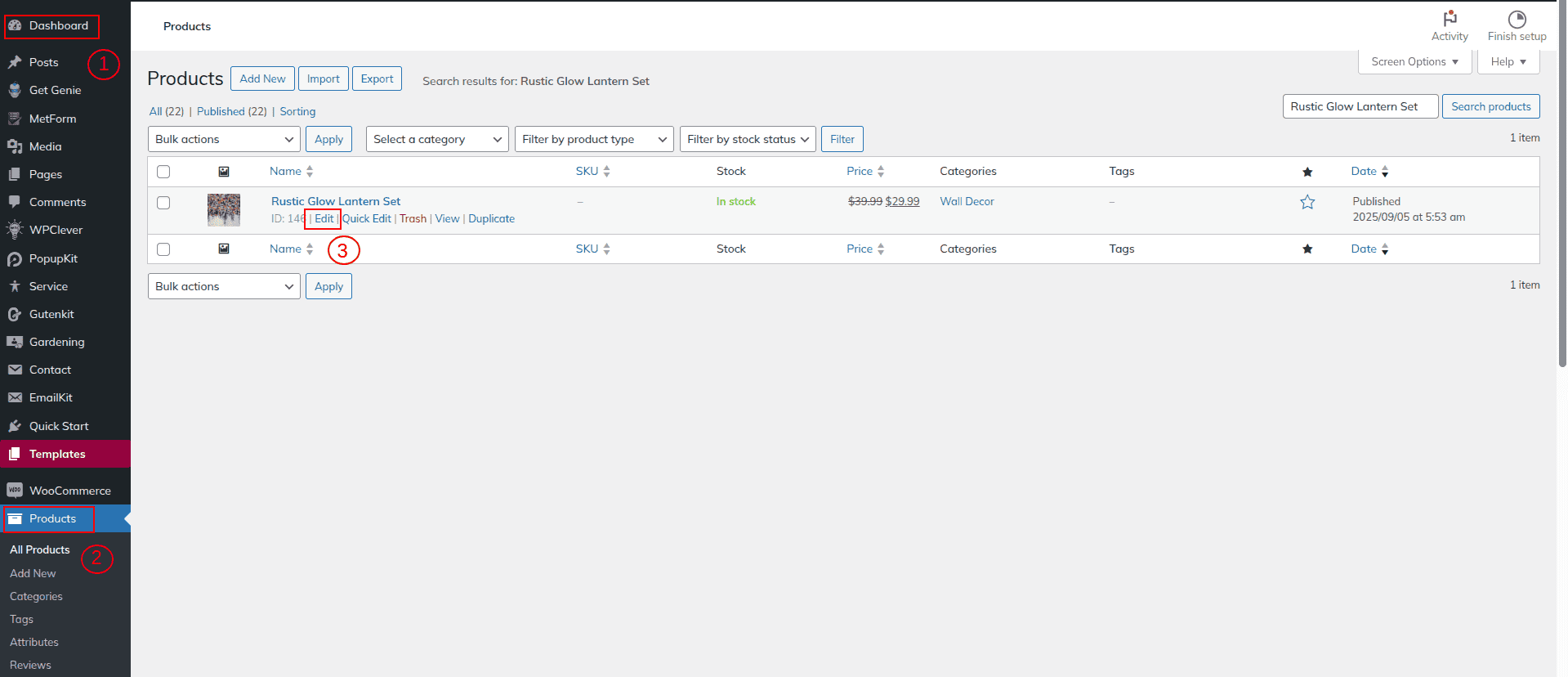The width and height of the screenshot is (1568, 677).
Task: Toggle featured star for Rustic Glow Lantern Set
Action: 1307,202
